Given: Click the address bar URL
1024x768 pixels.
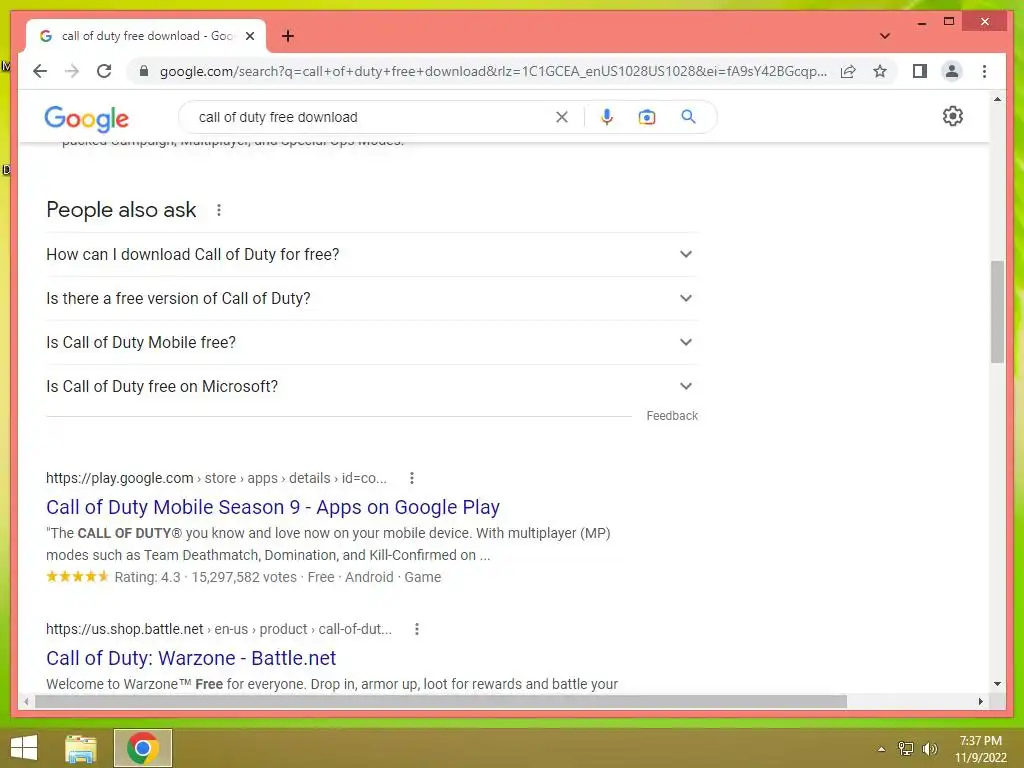Looking at the screenshot, I should (493, 71).
